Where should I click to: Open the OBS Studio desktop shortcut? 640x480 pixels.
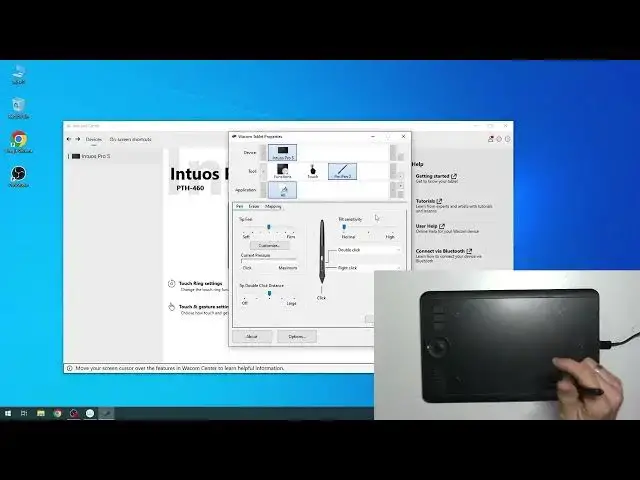[x=18, y=177]
